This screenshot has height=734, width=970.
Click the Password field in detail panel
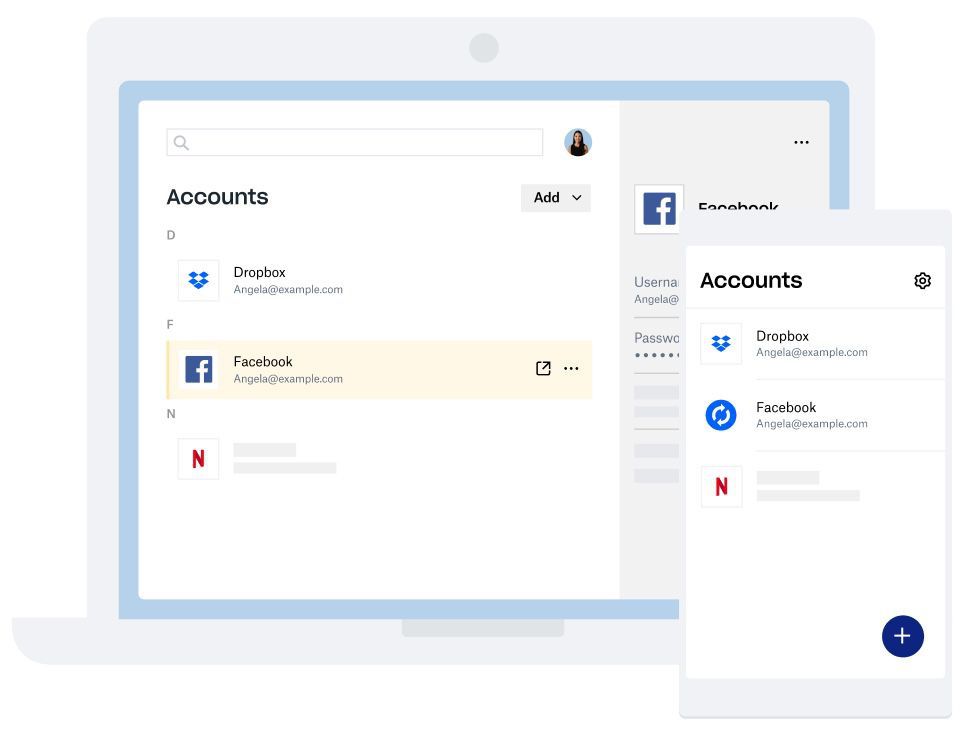point(656,346)
